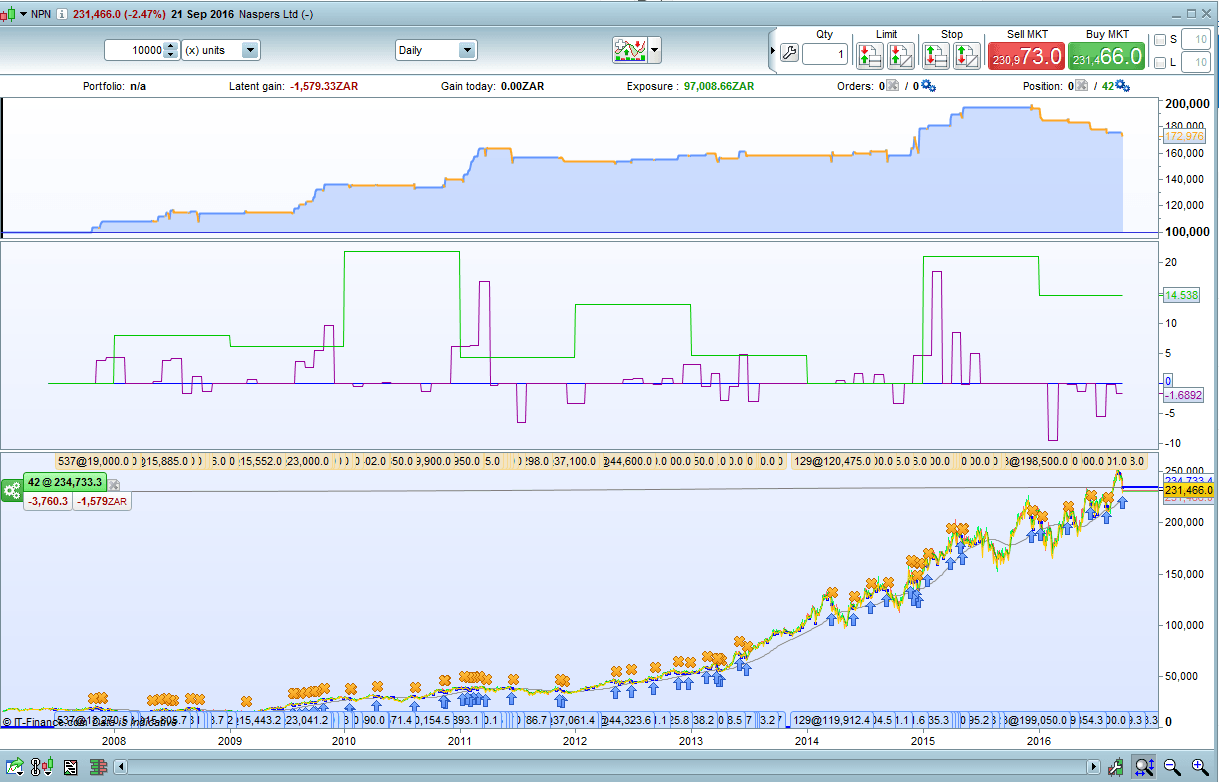This screenshot has height=782, width=1219.
Task: Click the wrench trading settings icon
Action: coord(788,54)
